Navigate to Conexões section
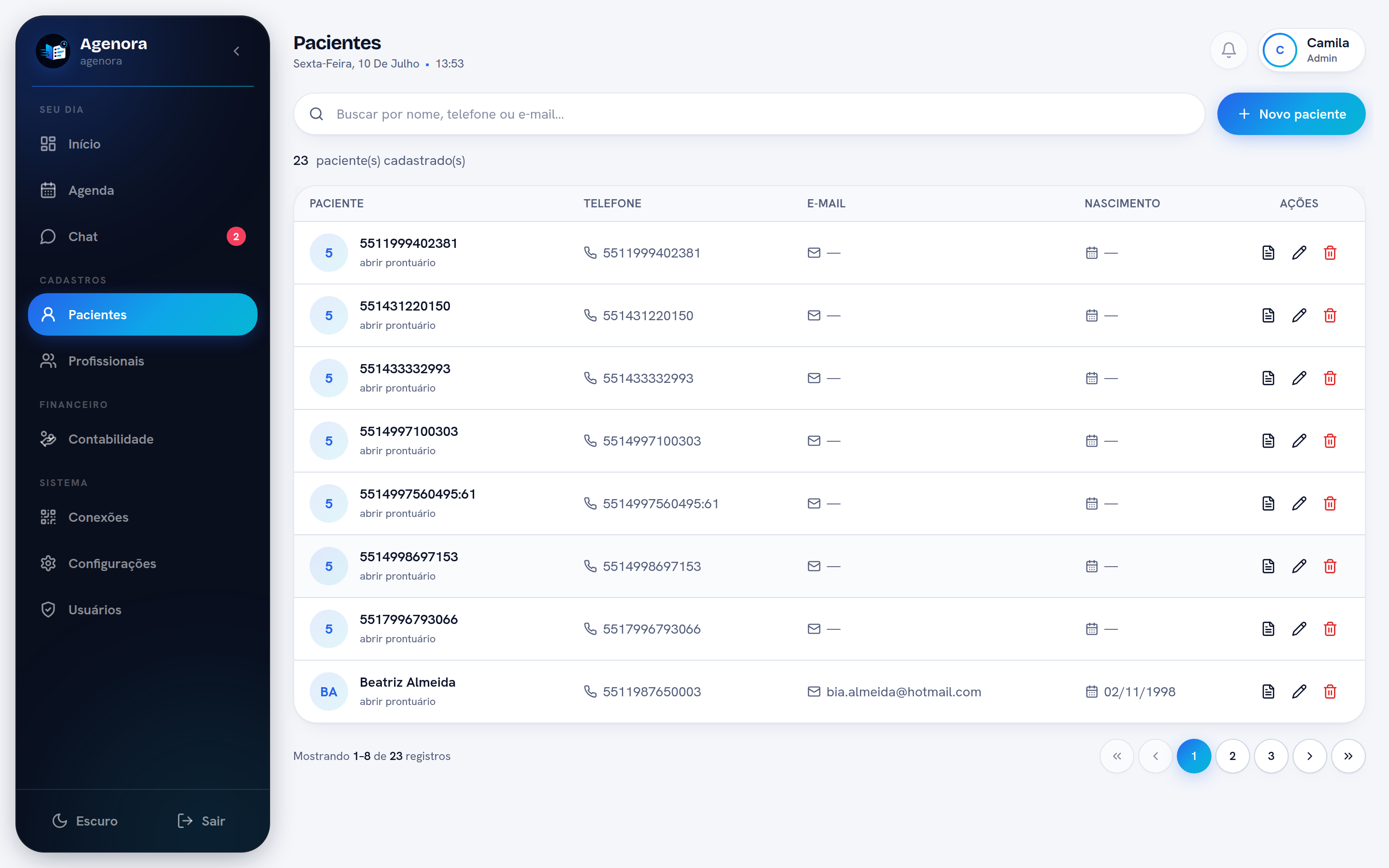The image size is (1389, 868). click(x=142, y=516)
